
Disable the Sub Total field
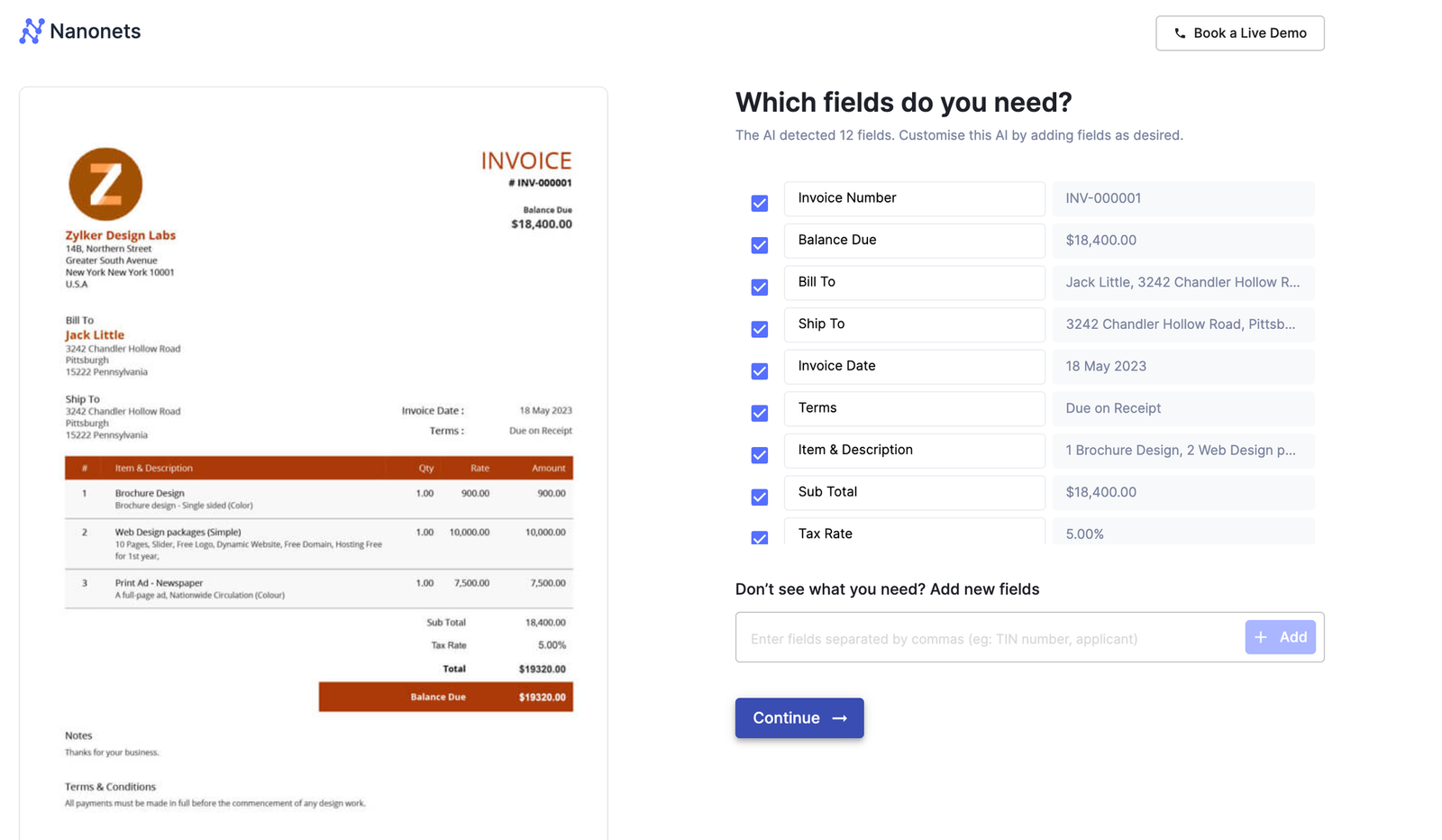(x=759, y=497)
